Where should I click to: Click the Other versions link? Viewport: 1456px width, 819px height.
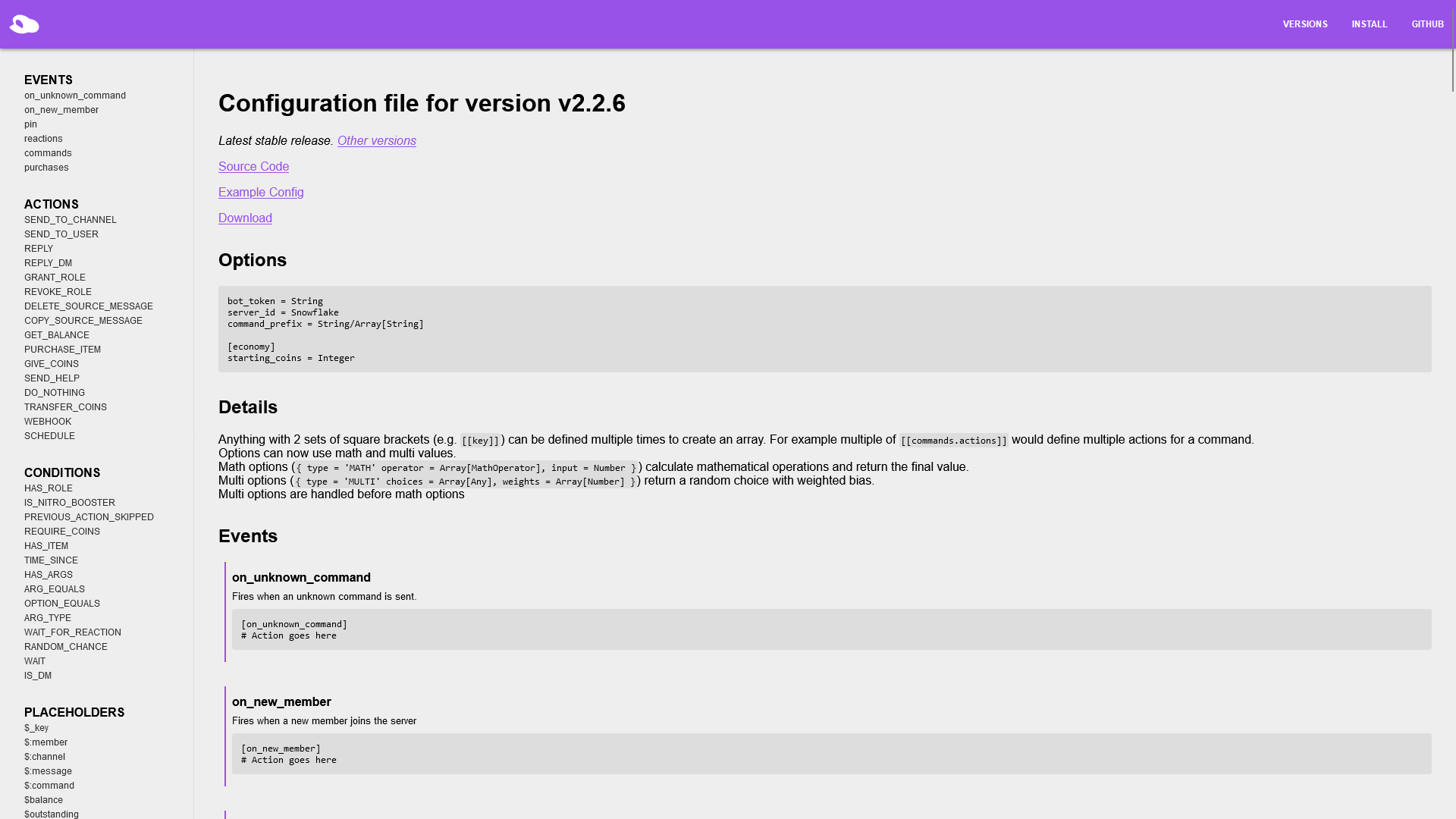pyautogui.click(x=376, y=141)
